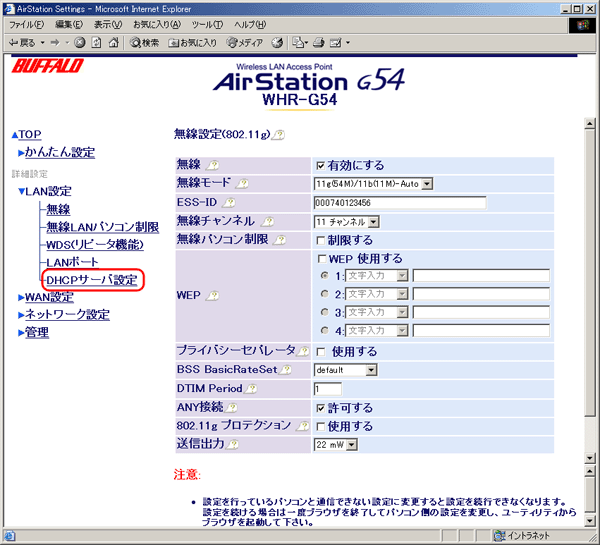This screenshot has height=545, width=600.
Task: Open WEP key 3 文字入力 dropdown
Action: [377, 312]
